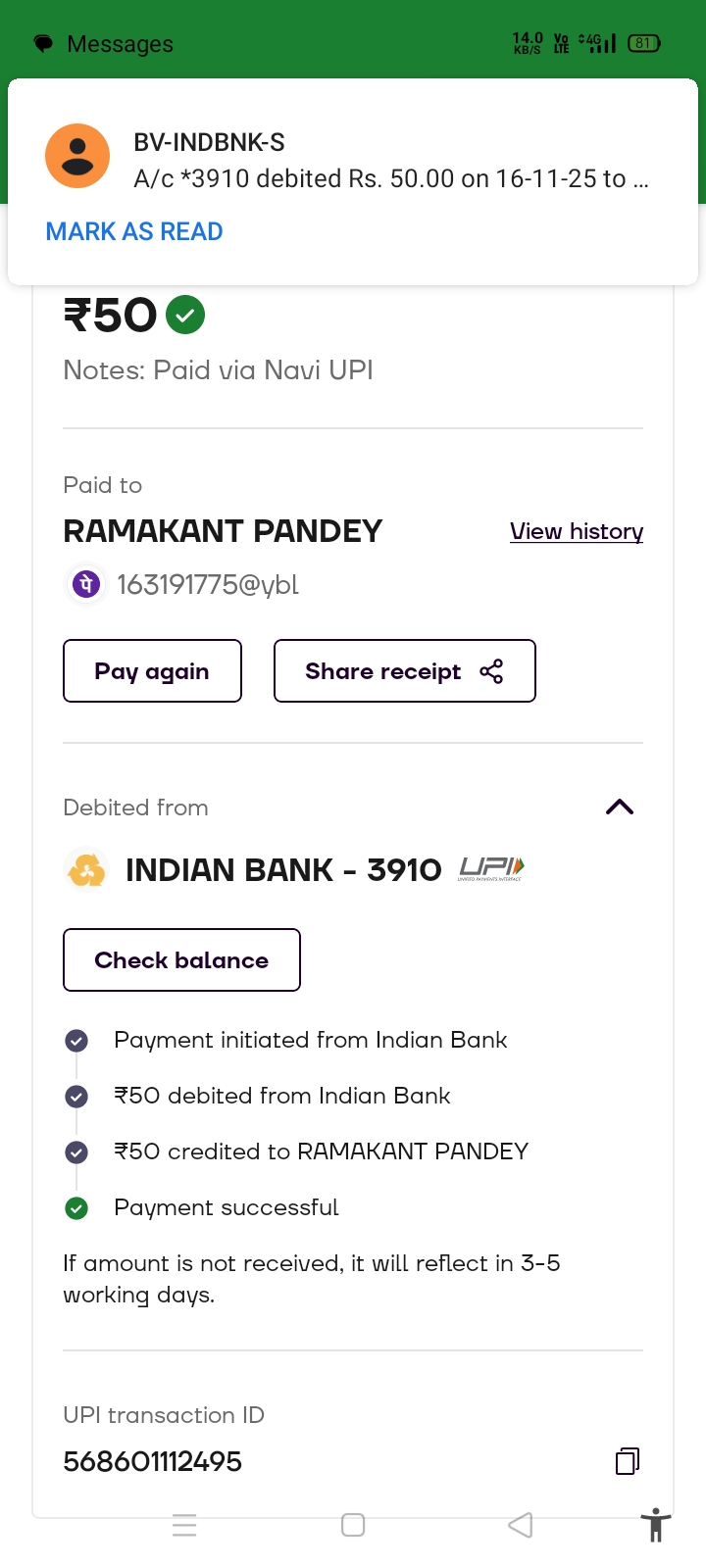706x1568 pixels.
Task: Tap the Android back navigation button
Action: [521, 1525]
